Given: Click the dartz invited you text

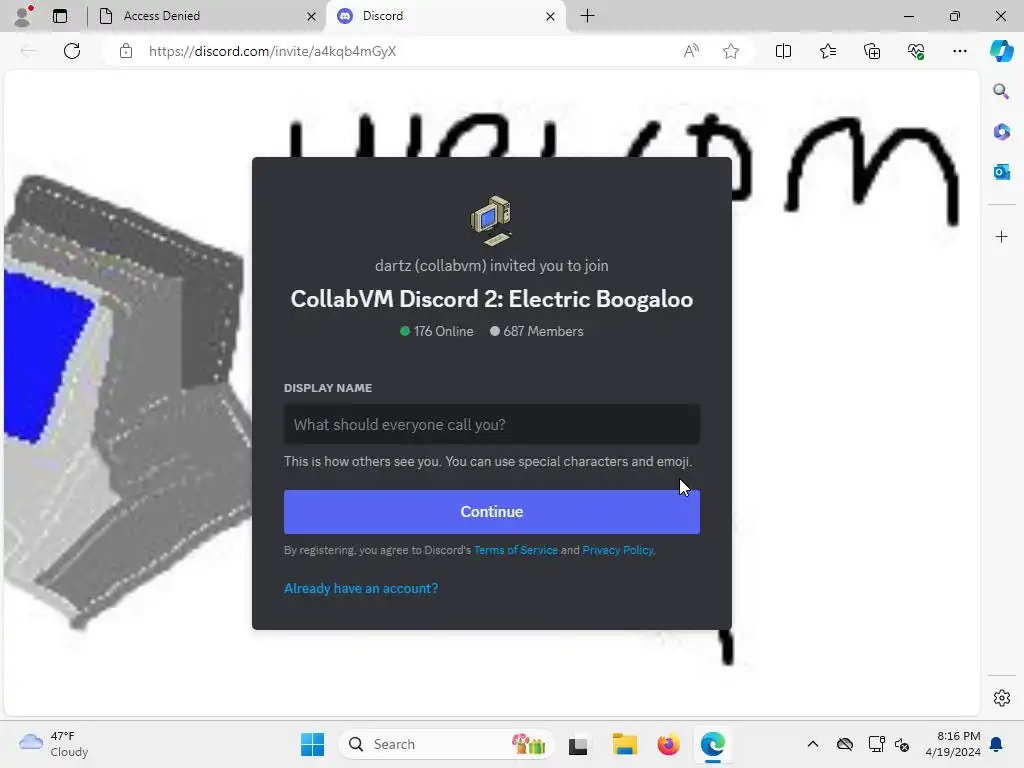Looking at the screenshot, I should tap(492, 266).
